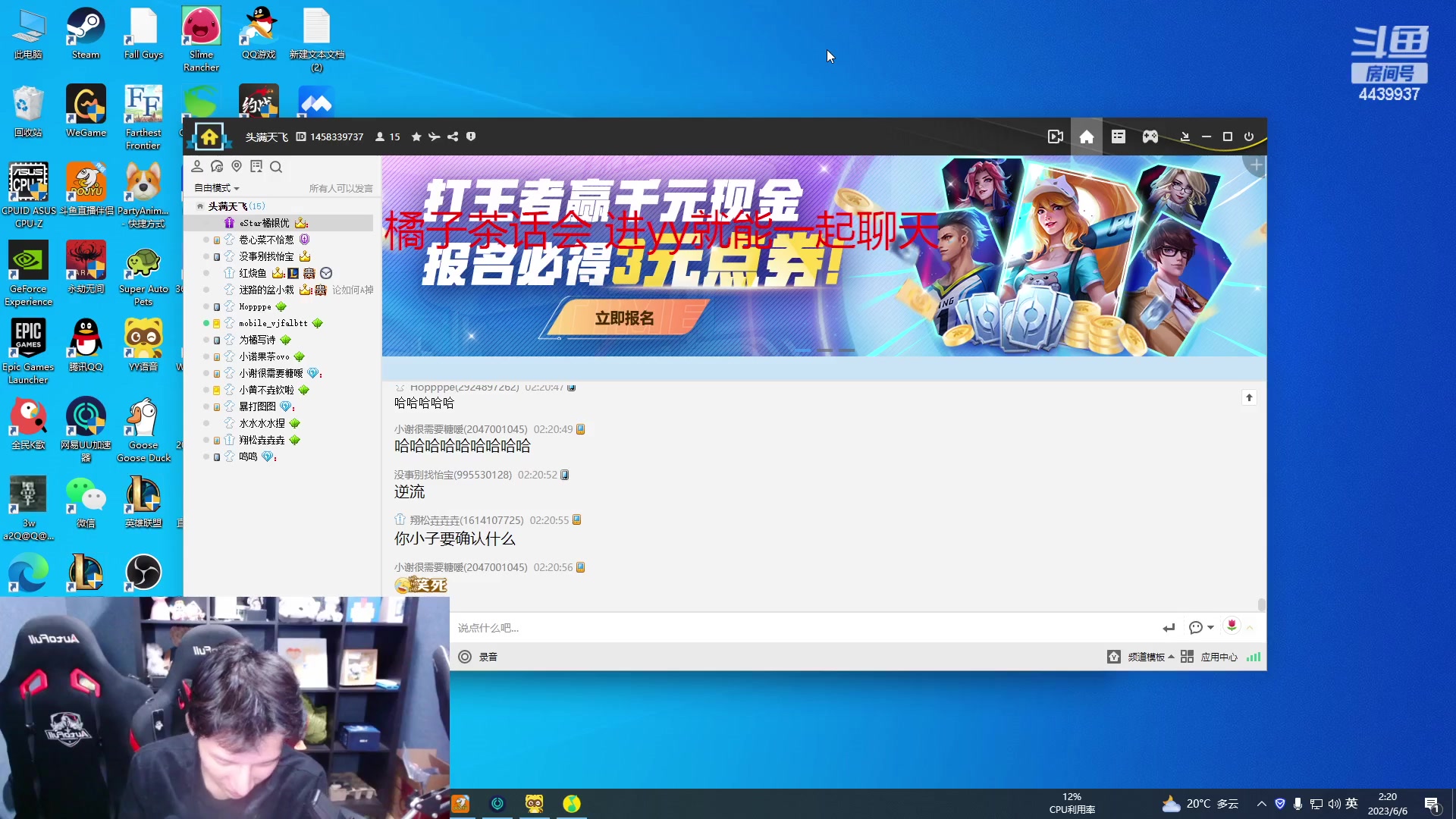Click the plus icon at the banner corner
Image resolution: width=1456 pixels, height=819 pixels.
(x=1257, y=165)
